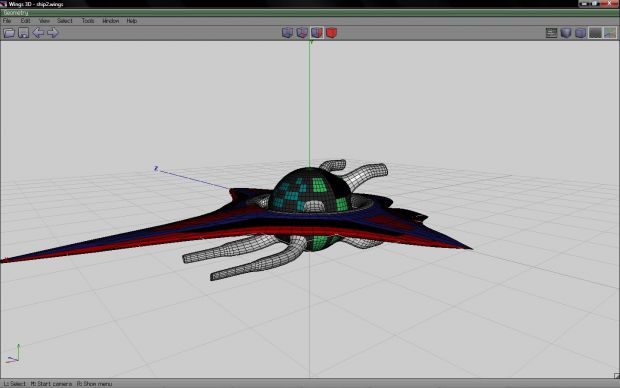The height and width of the screenshot is (388, 620).
Task: Save the model with the floppy disk icon
Action: click(24, 33)
